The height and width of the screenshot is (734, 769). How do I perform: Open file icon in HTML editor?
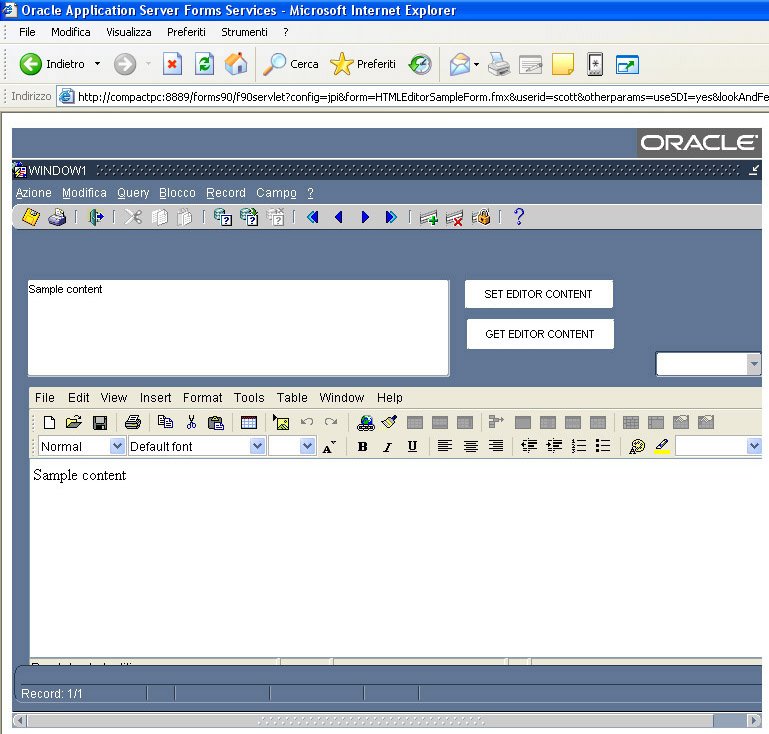74,422
